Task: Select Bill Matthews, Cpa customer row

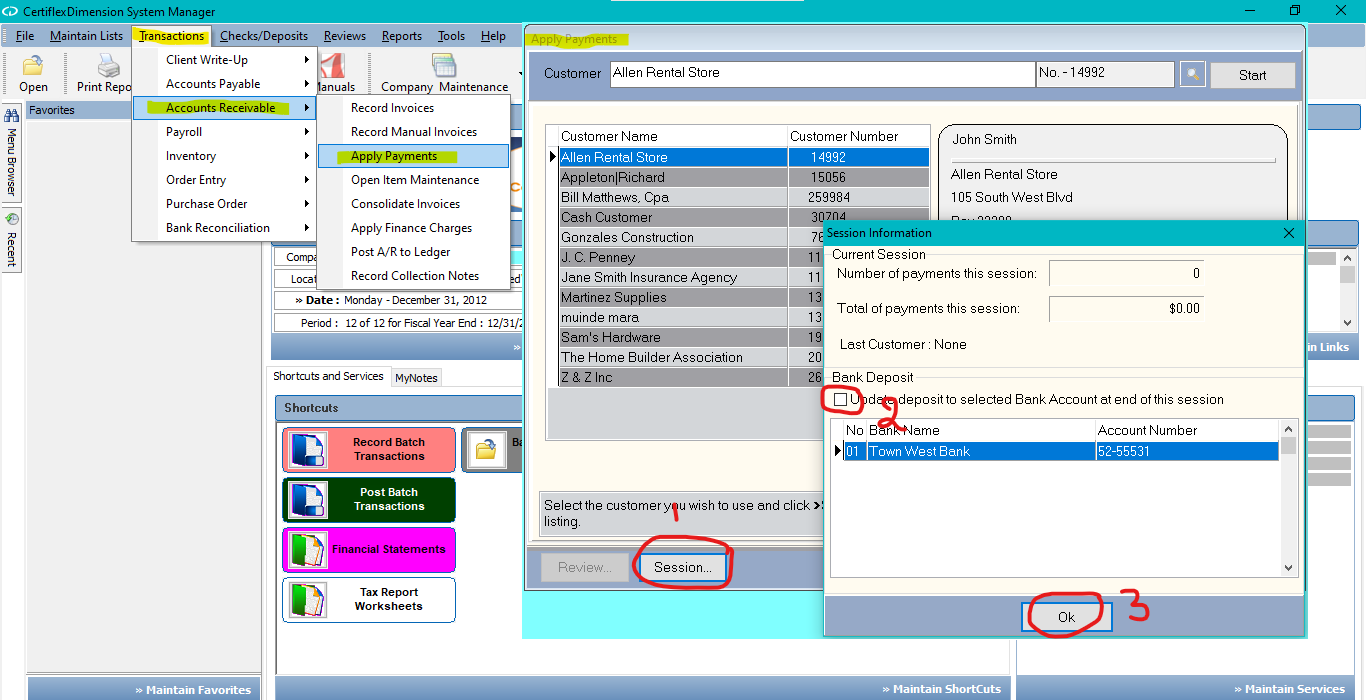Action: 743,197
